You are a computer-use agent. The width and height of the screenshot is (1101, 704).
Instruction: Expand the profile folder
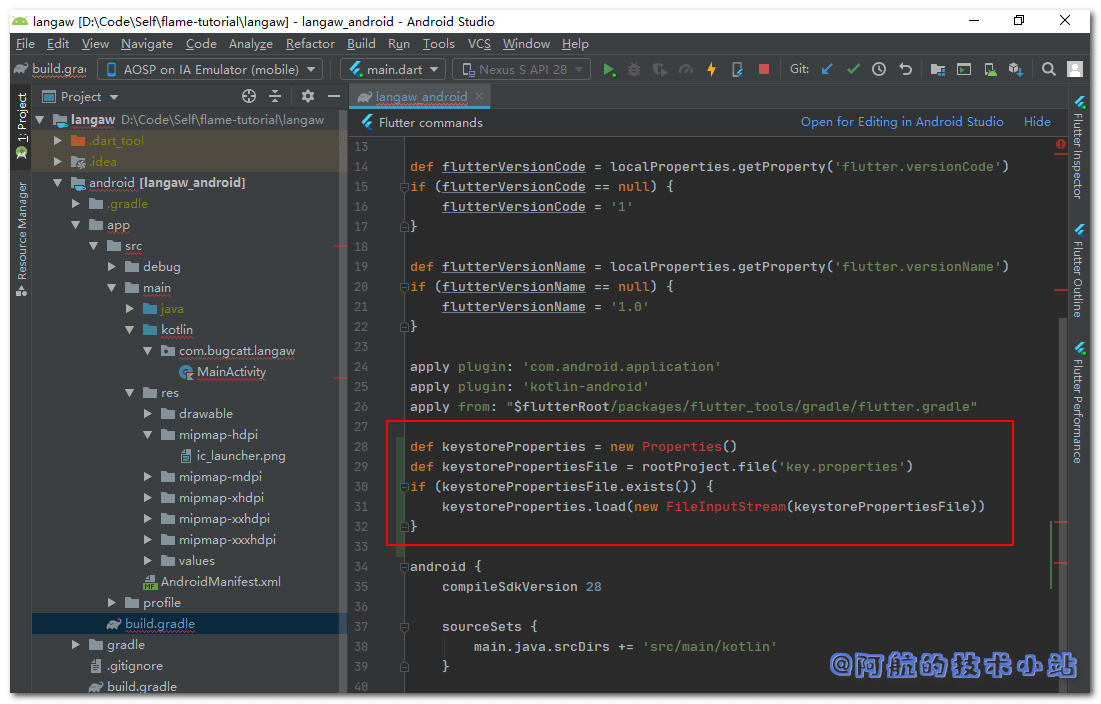(112, 603)
